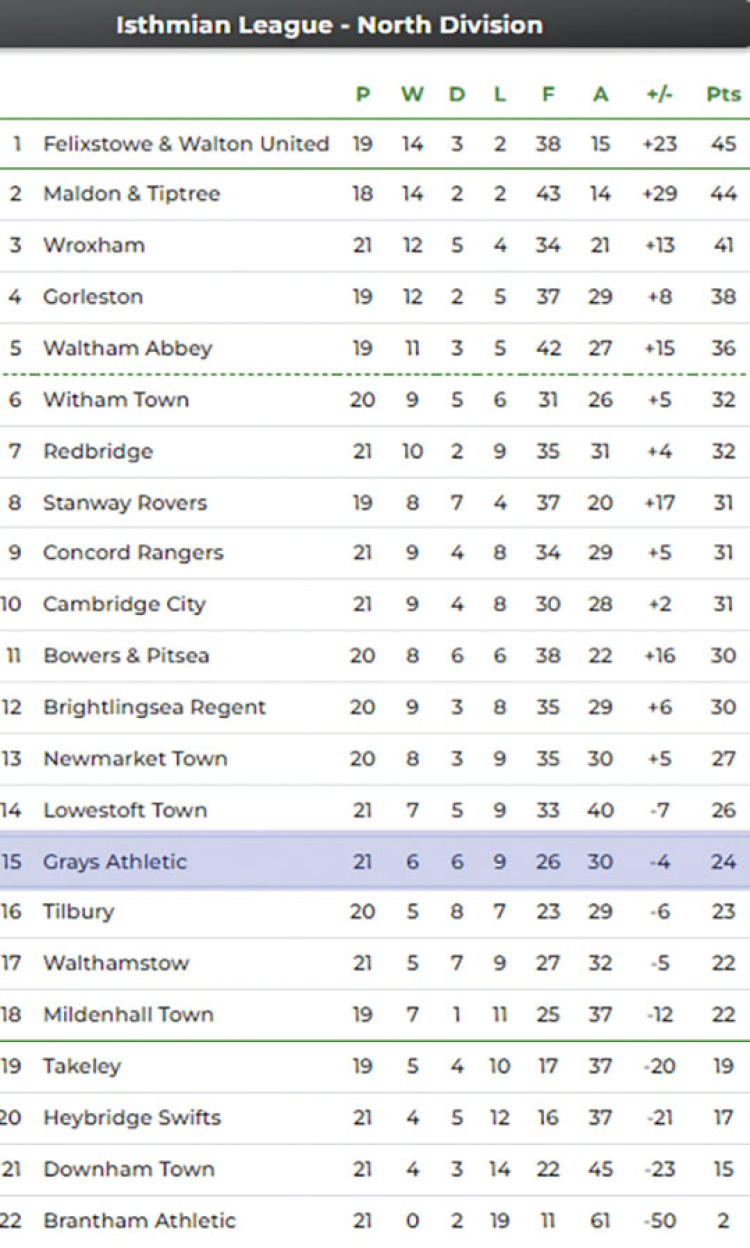Click the W wins column header

pyautogui.click(x=412, y=95)
